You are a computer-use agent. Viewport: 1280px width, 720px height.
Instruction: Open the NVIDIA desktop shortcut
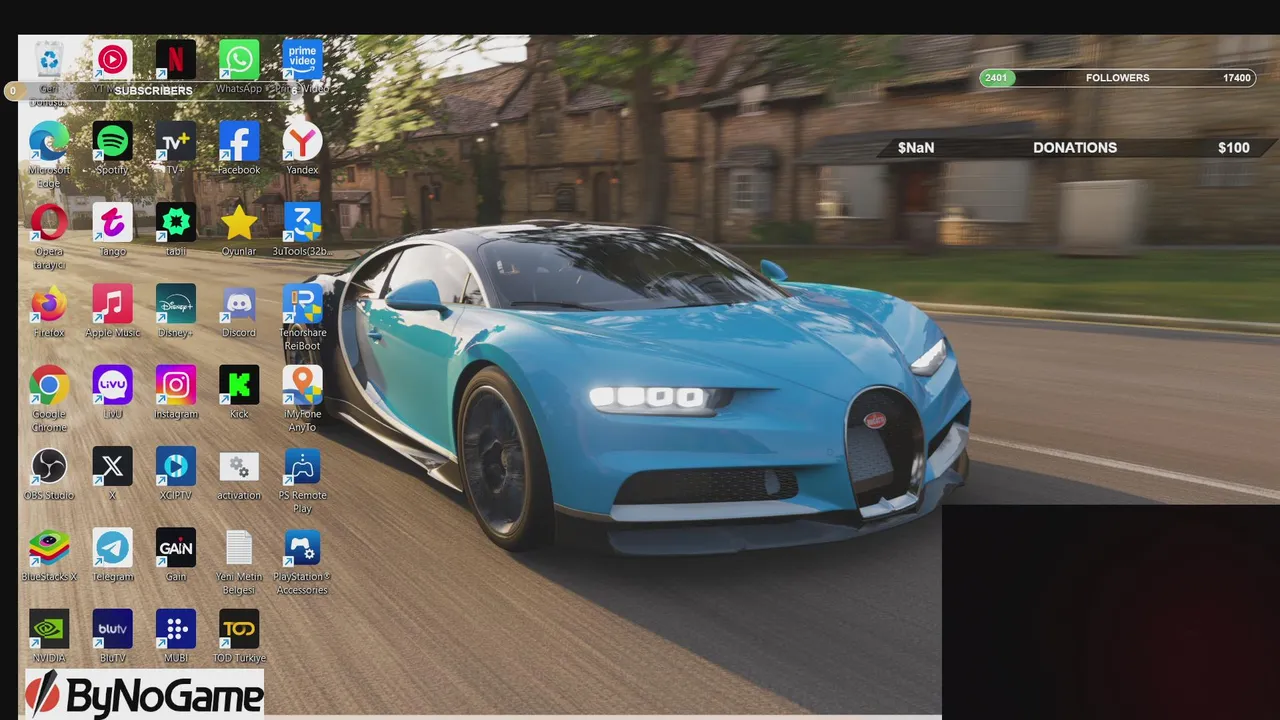[49, 629]
